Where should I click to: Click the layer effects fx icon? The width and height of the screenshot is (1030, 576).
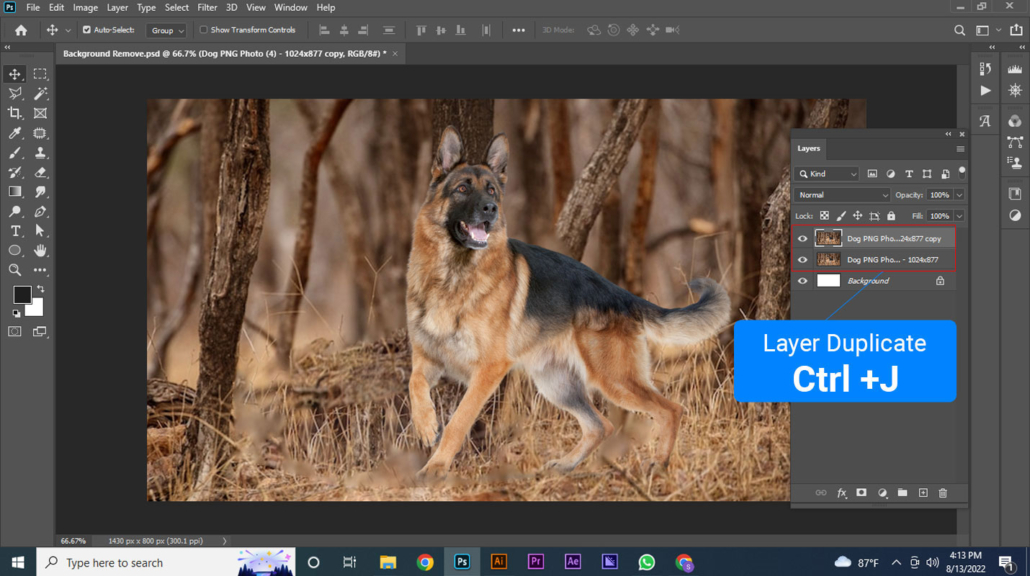(841, 493)
